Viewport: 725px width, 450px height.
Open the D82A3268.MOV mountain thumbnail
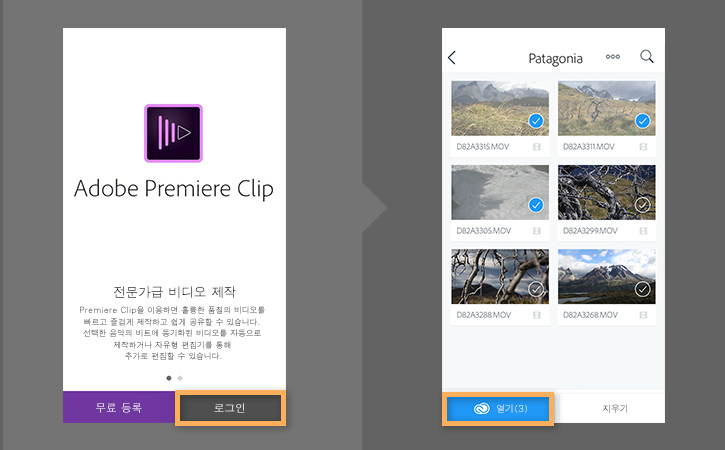tap(607, 277)
